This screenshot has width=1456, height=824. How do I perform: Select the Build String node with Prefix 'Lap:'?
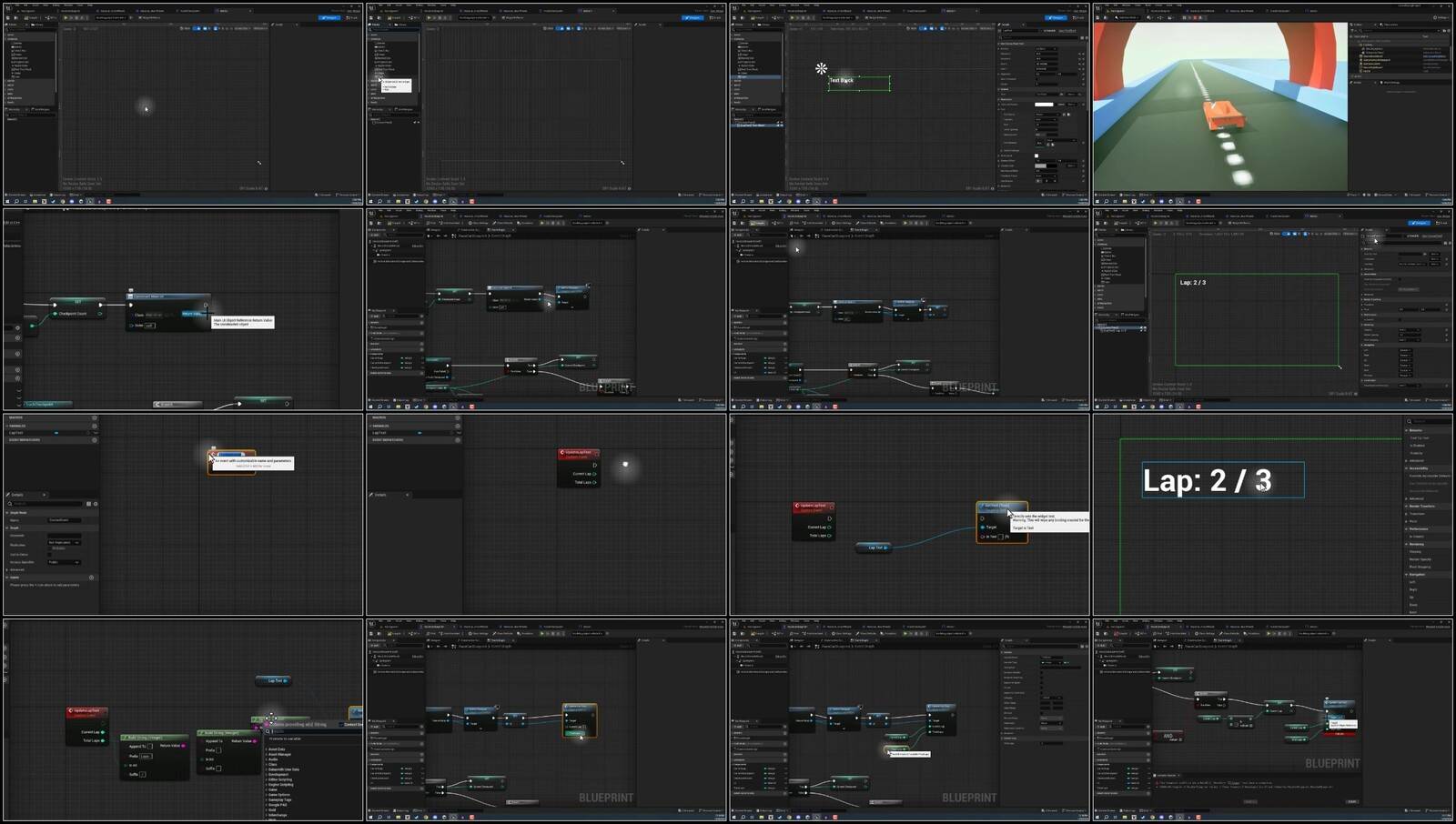pos(155,758)
